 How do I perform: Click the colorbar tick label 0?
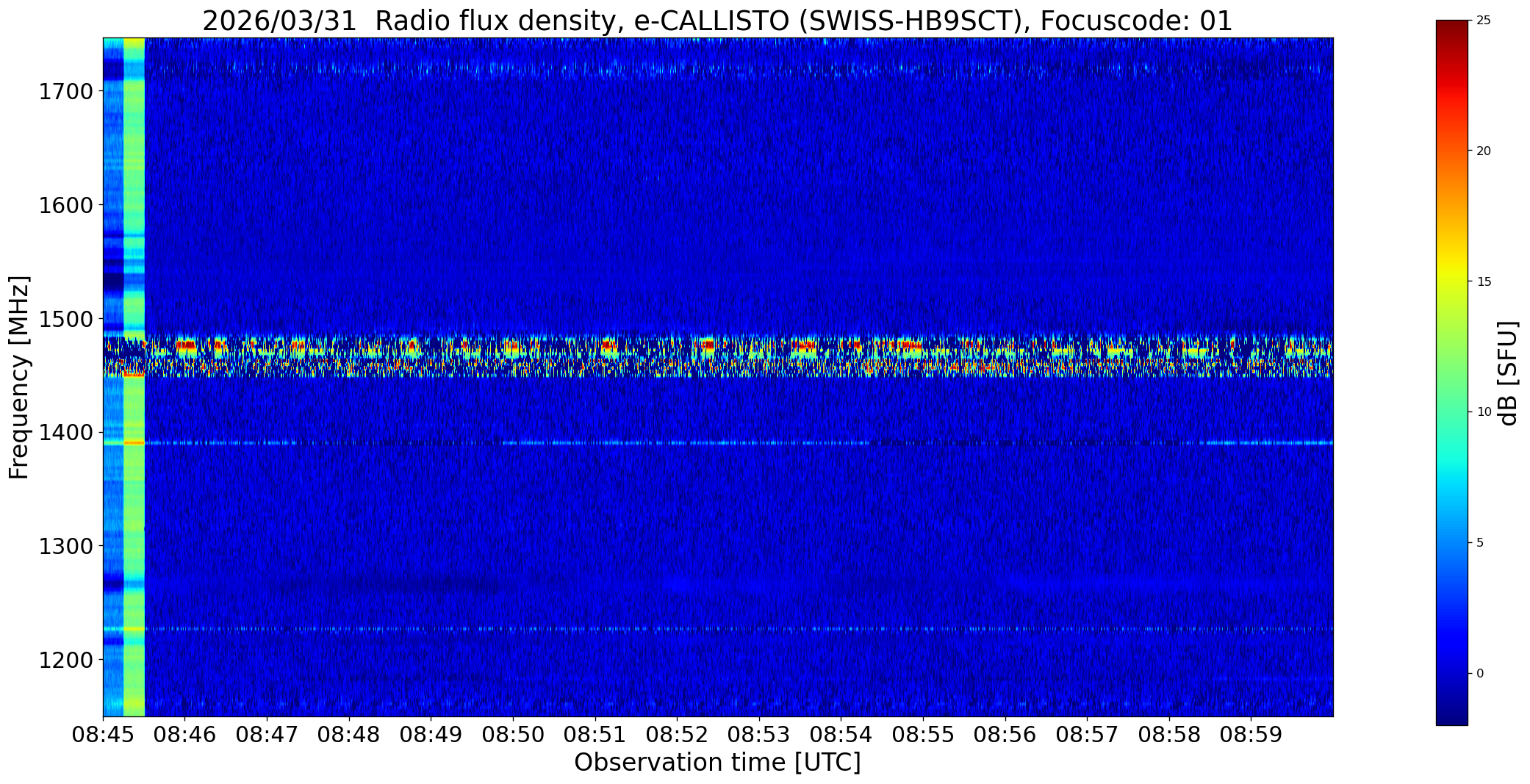pos(1480,673)
